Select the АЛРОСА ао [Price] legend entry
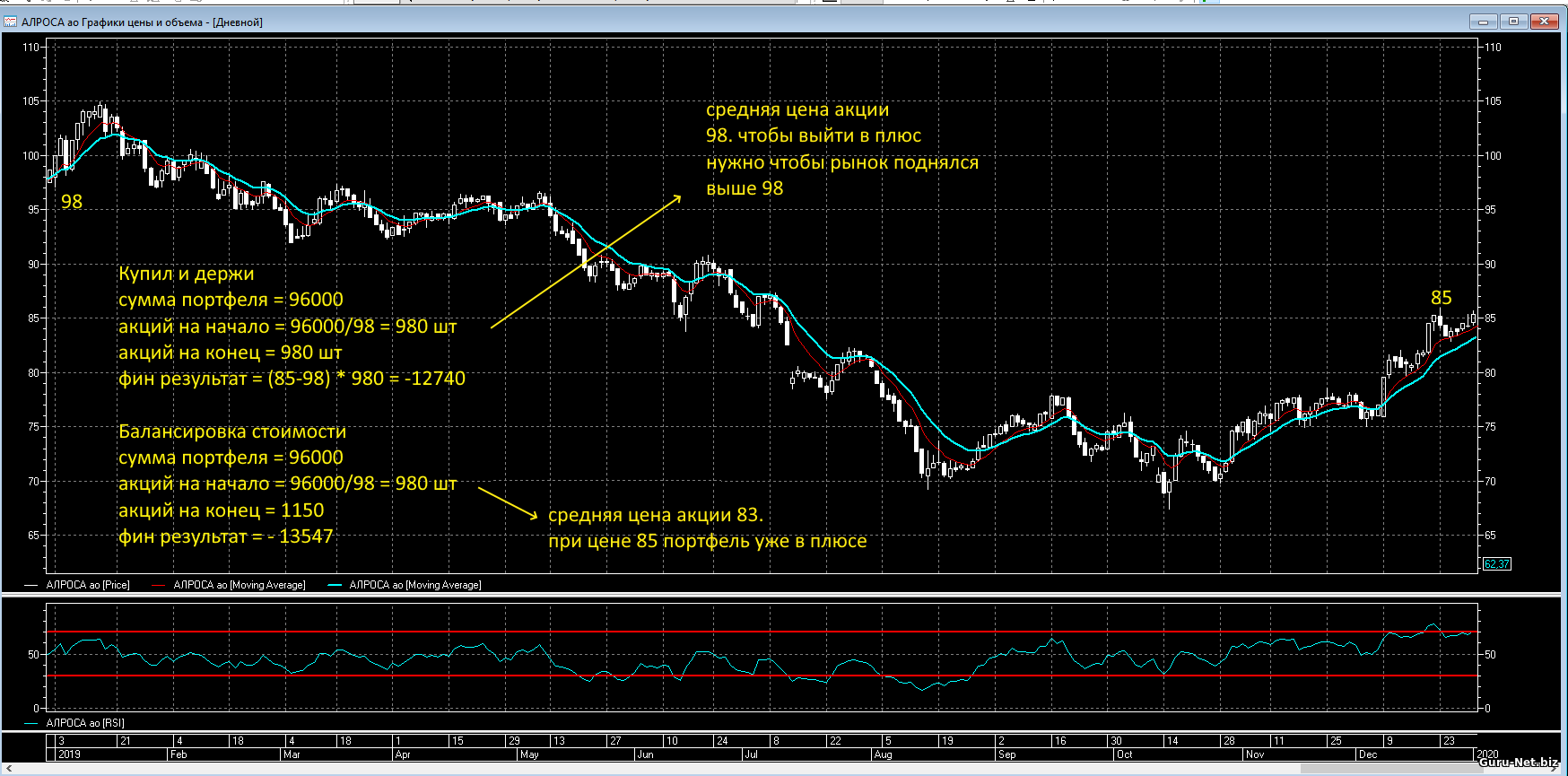Image resolution: width=1568 pixels, height=776 pixels. coord(77,585)
